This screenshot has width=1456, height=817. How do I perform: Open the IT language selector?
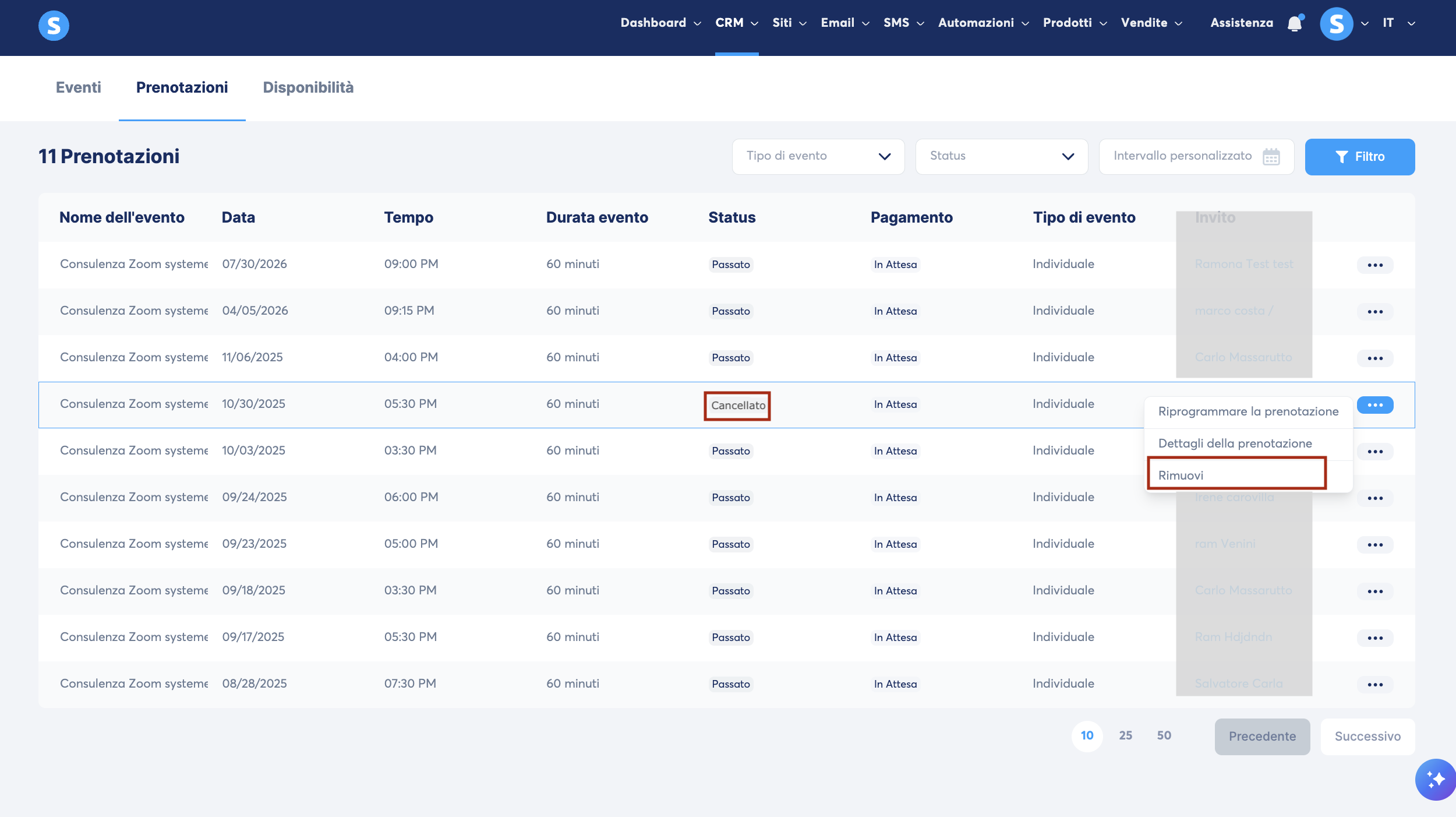pos(1399,23)
